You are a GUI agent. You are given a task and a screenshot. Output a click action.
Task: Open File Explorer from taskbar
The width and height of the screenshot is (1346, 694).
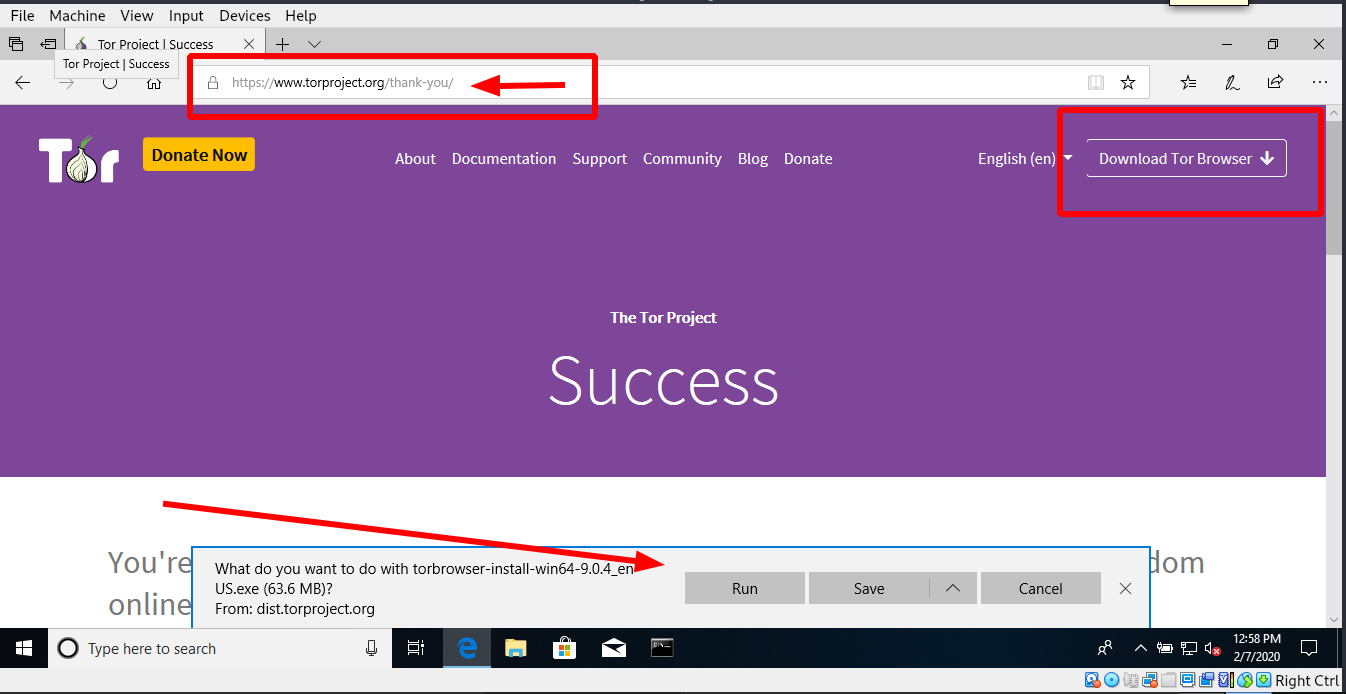click(x=515, y=648)
